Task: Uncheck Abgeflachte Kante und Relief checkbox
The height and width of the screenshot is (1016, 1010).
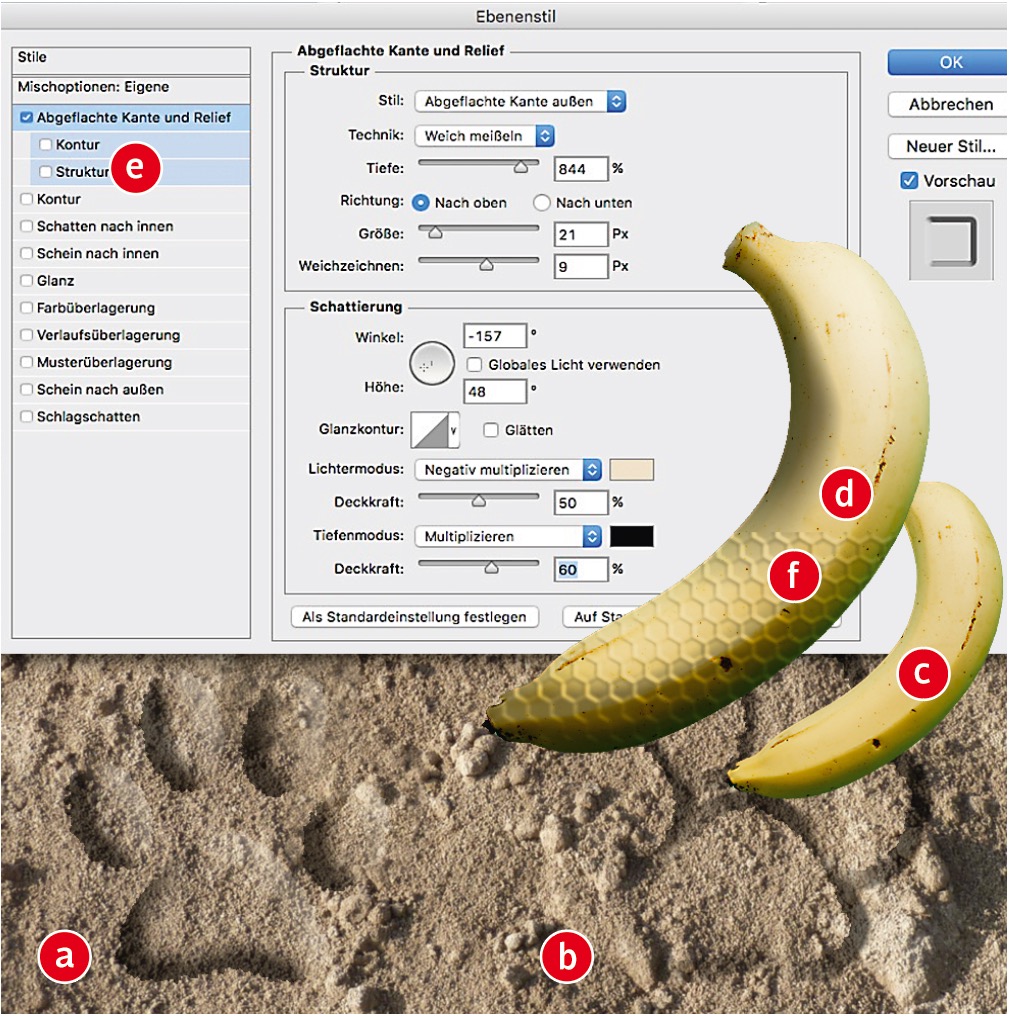Action: tap(27, 117)
